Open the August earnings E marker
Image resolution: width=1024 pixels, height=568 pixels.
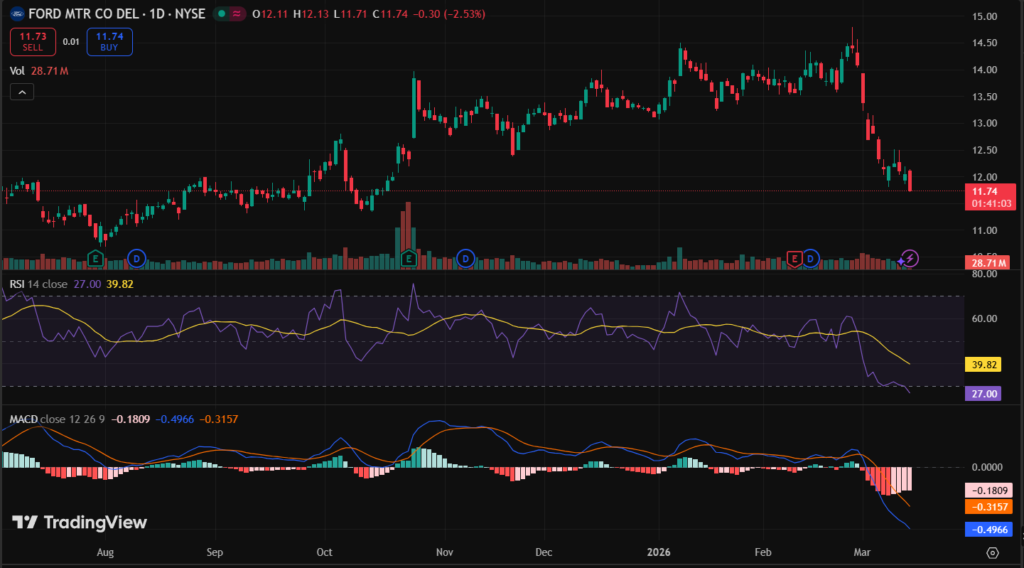click(x=97, y=259)
